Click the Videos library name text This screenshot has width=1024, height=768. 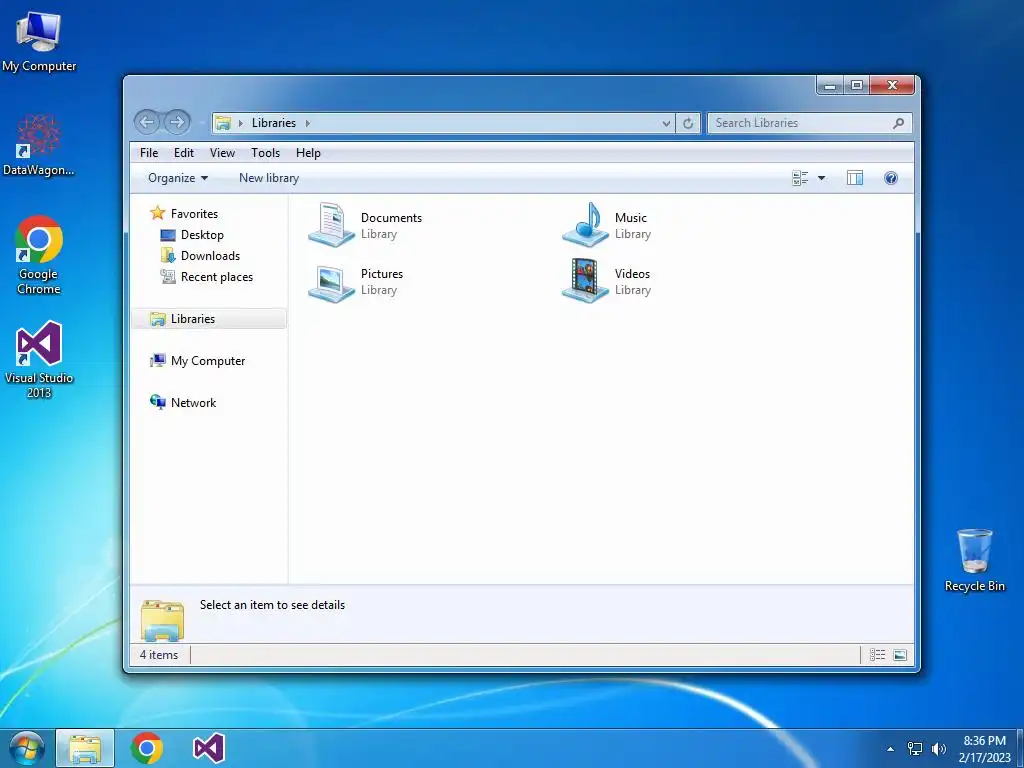pyautogui.click(x=632, y=274)
